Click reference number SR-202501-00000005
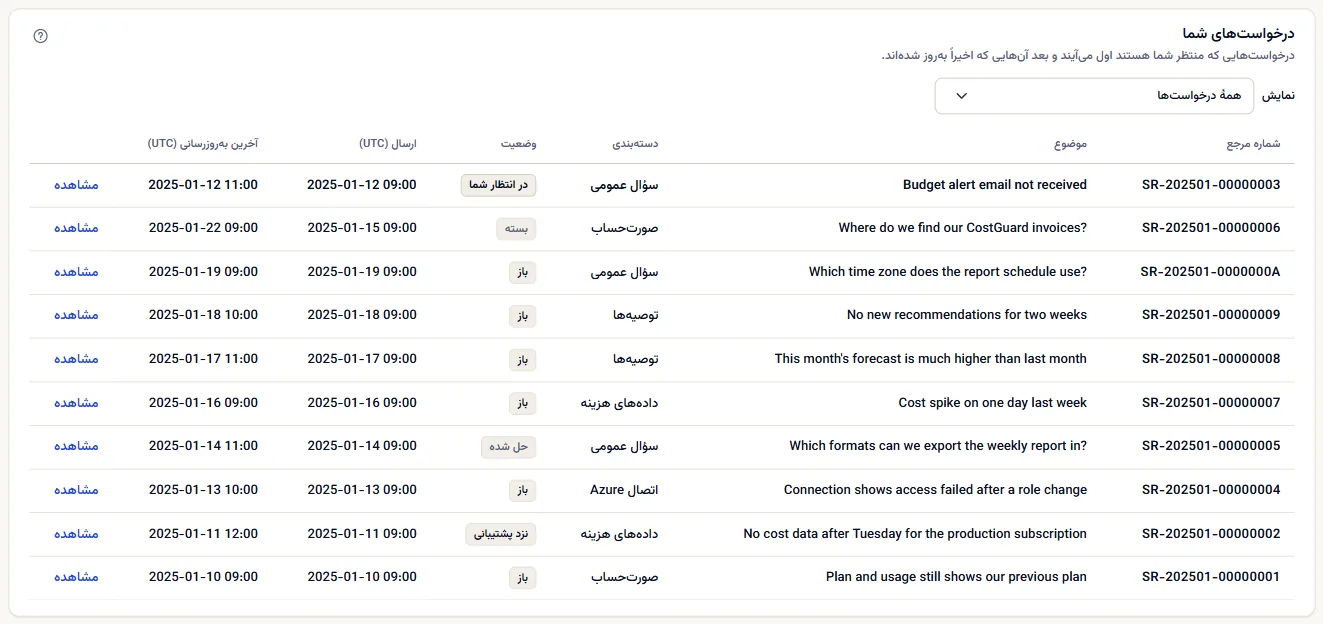The height and width of the screenshot is (624, 1323). pyautogui.click(x=1211, y=446)
